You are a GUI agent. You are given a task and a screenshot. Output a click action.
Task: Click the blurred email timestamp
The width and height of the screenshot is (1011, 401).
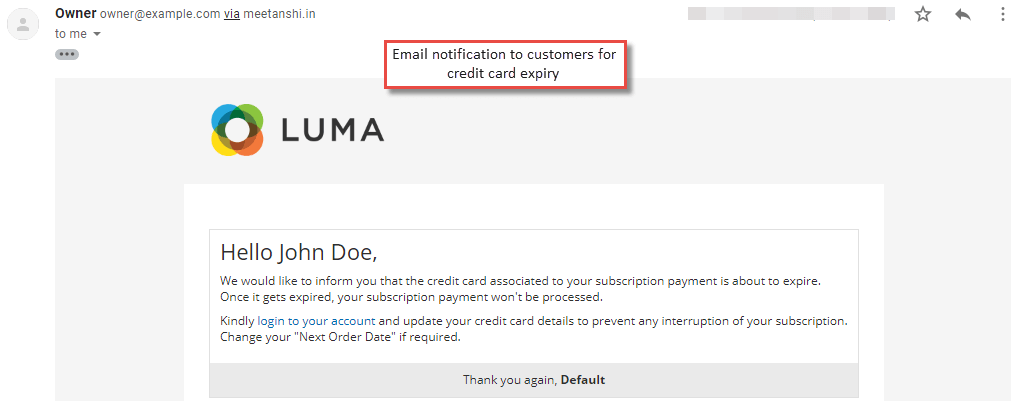coord(792,14)
